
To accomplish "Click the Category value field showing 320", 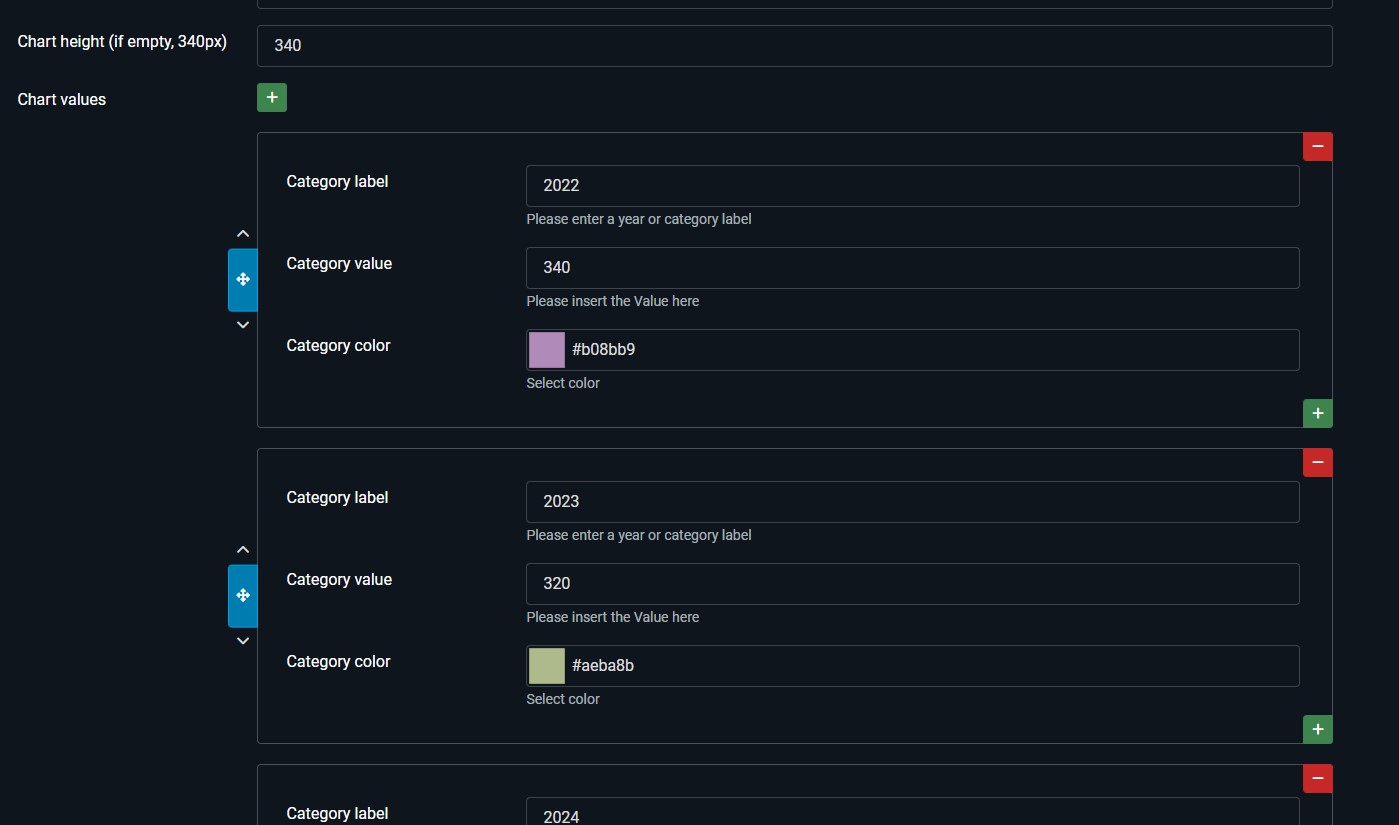I will coord(912,584).
